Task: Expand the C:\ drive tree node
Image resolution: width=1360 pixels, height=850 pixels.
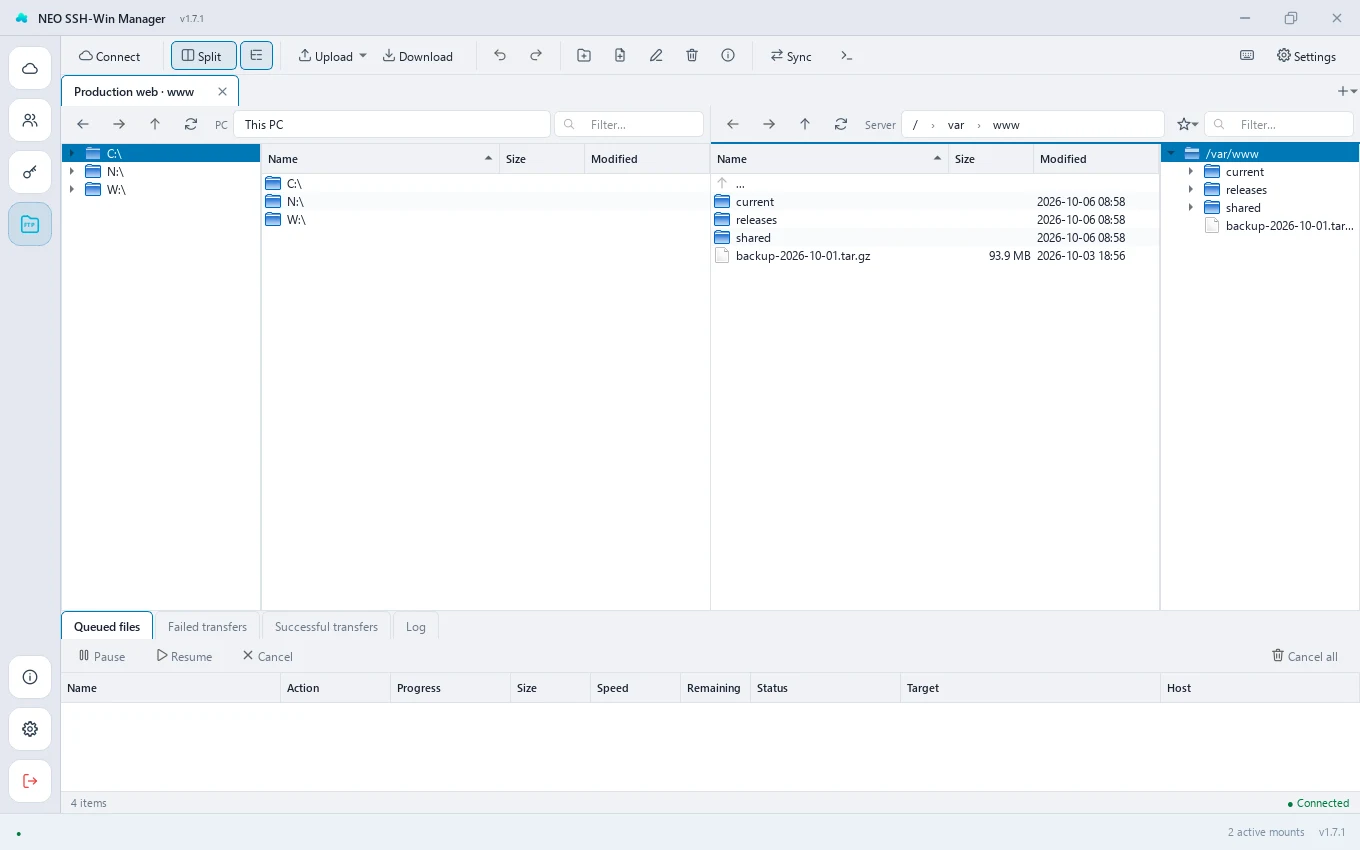Action: click(x=72, y=154)
